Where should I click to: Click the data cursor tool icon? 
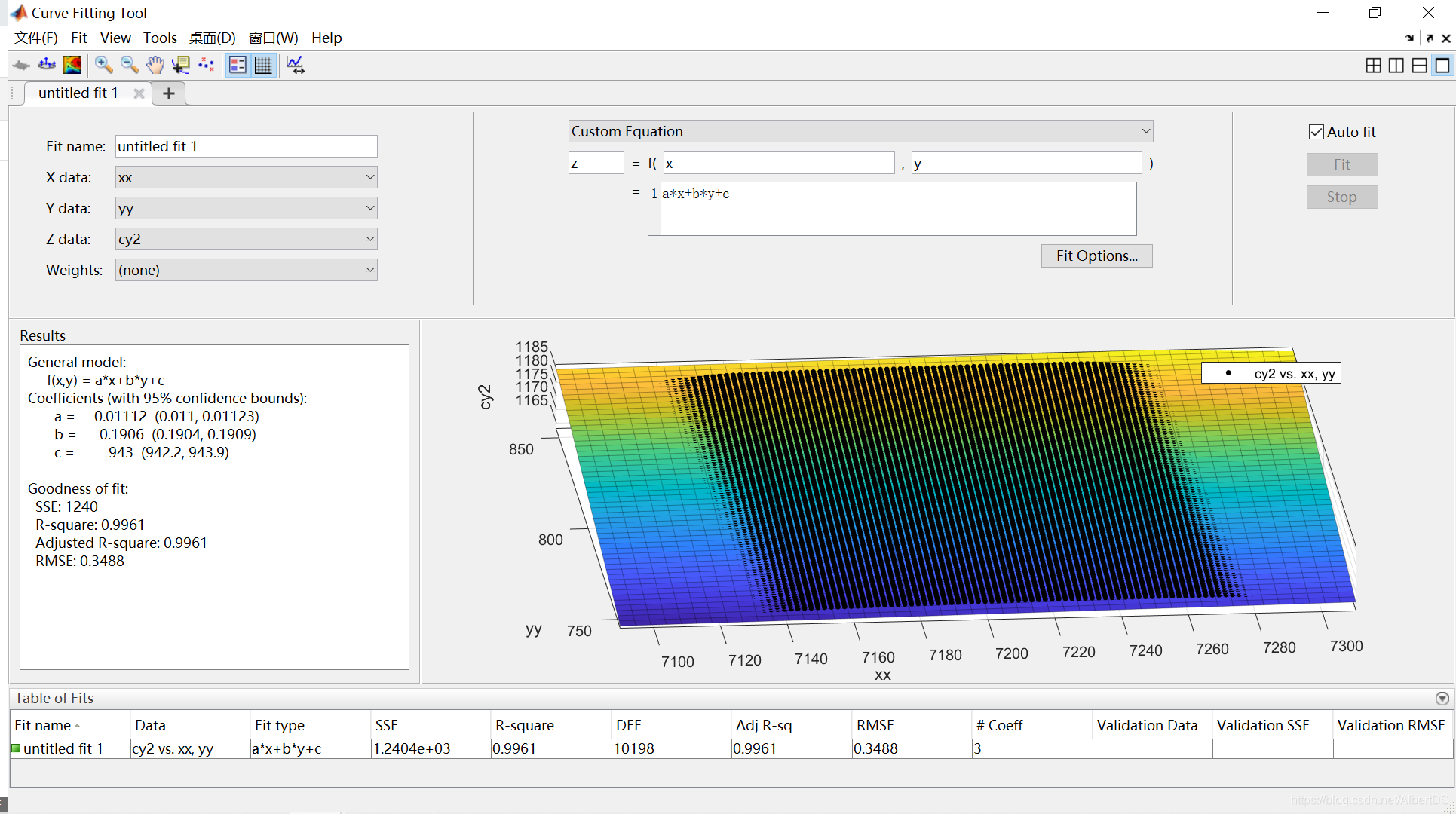[181, 63]
